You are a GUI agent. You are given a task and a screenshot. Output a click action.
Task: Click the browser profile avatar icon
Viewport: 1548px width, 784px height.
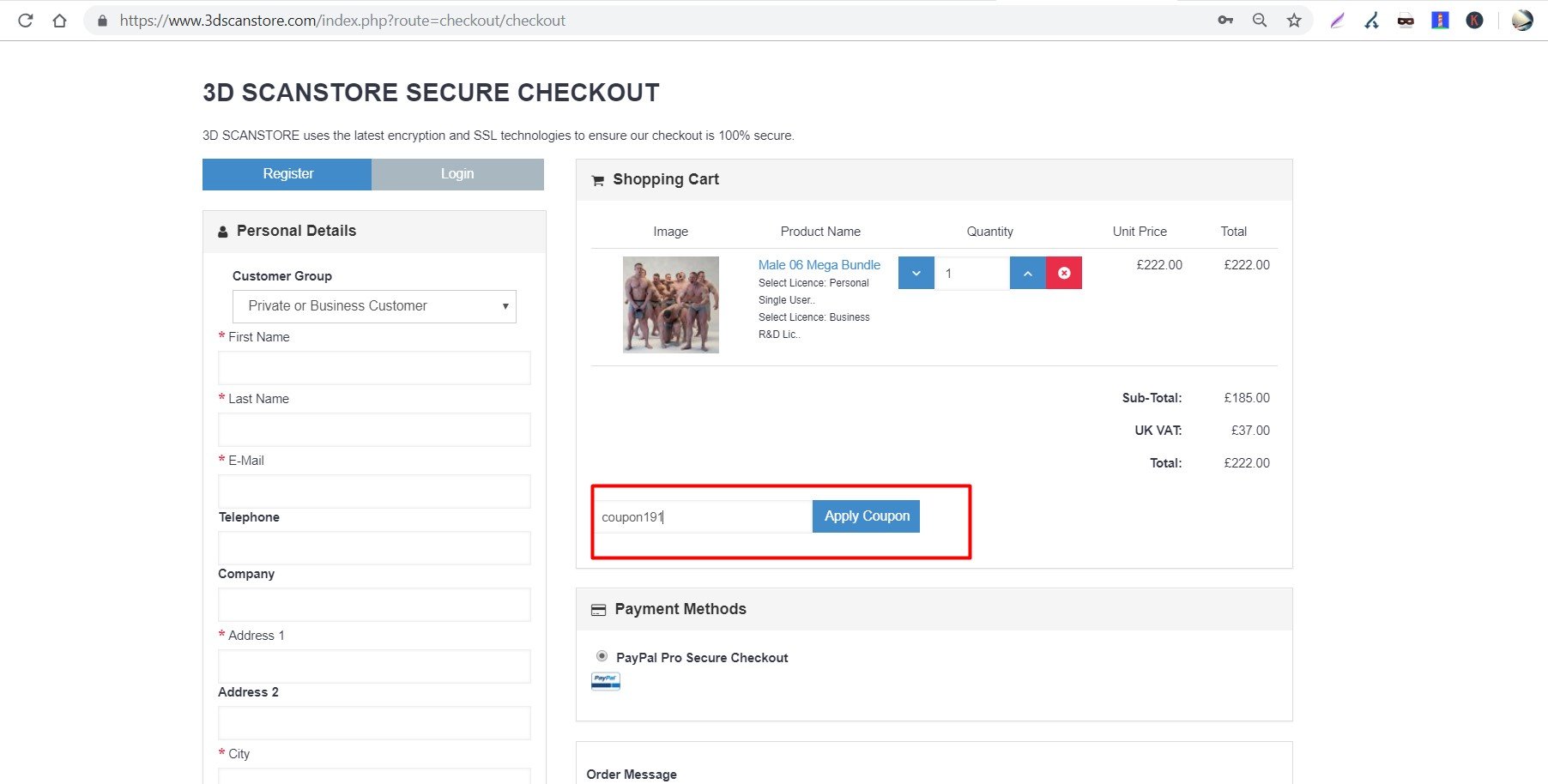click(x=1522, y=21)
